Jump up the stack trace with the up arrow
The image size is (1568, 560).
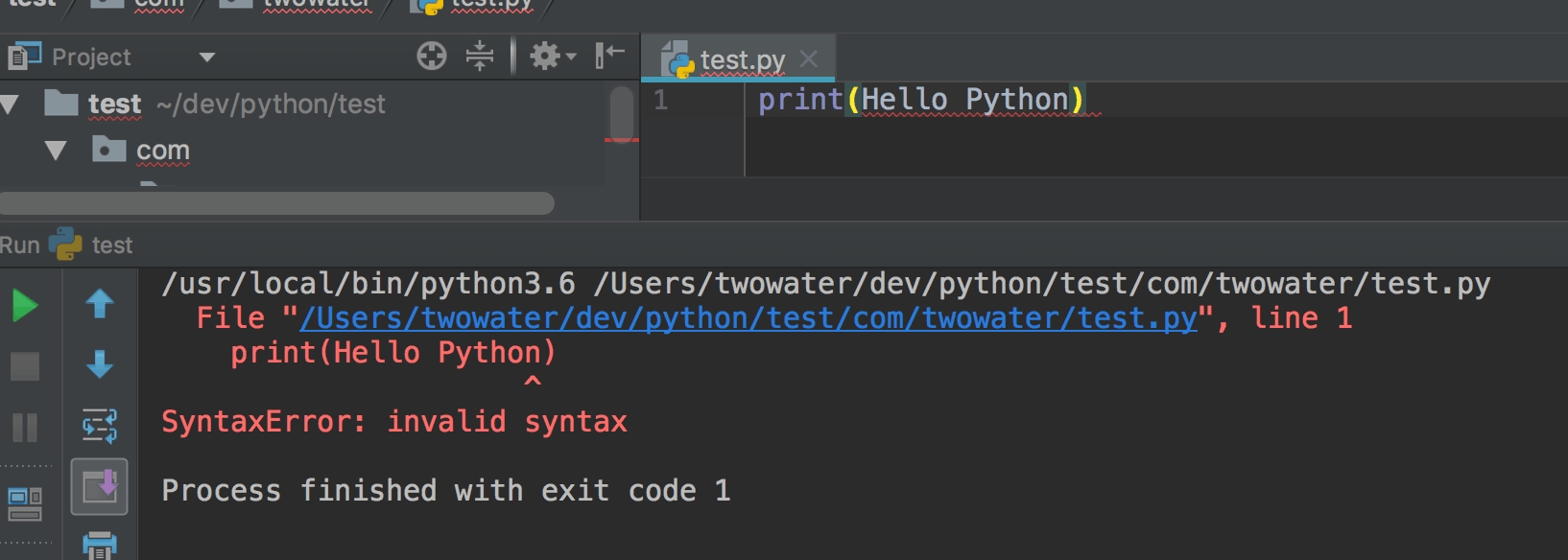(100, 304)
